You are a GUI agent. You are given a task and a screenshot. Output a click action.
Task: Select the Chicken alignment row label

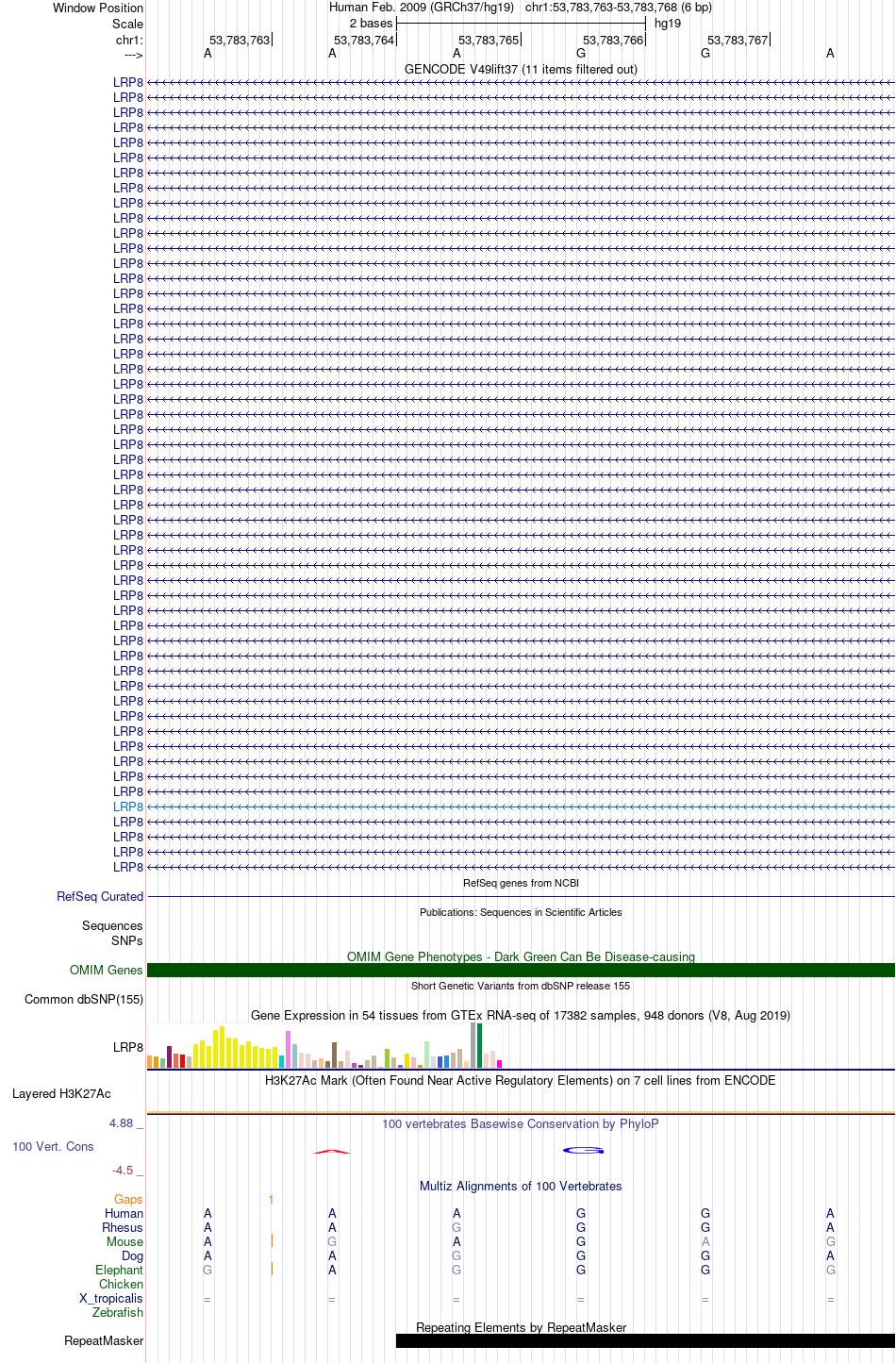122,1285
